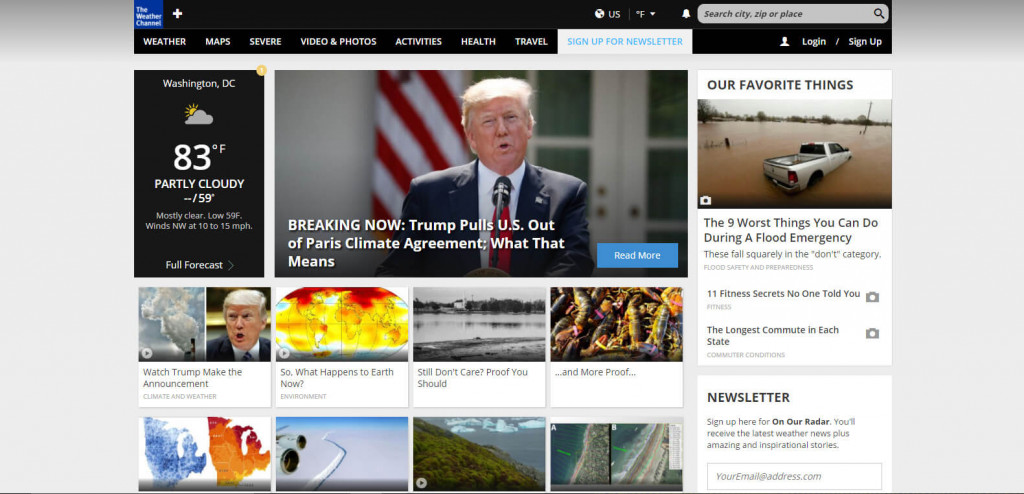Open the ...and More Proof... article
1024x494 pixels.
(x=595, y=372)
